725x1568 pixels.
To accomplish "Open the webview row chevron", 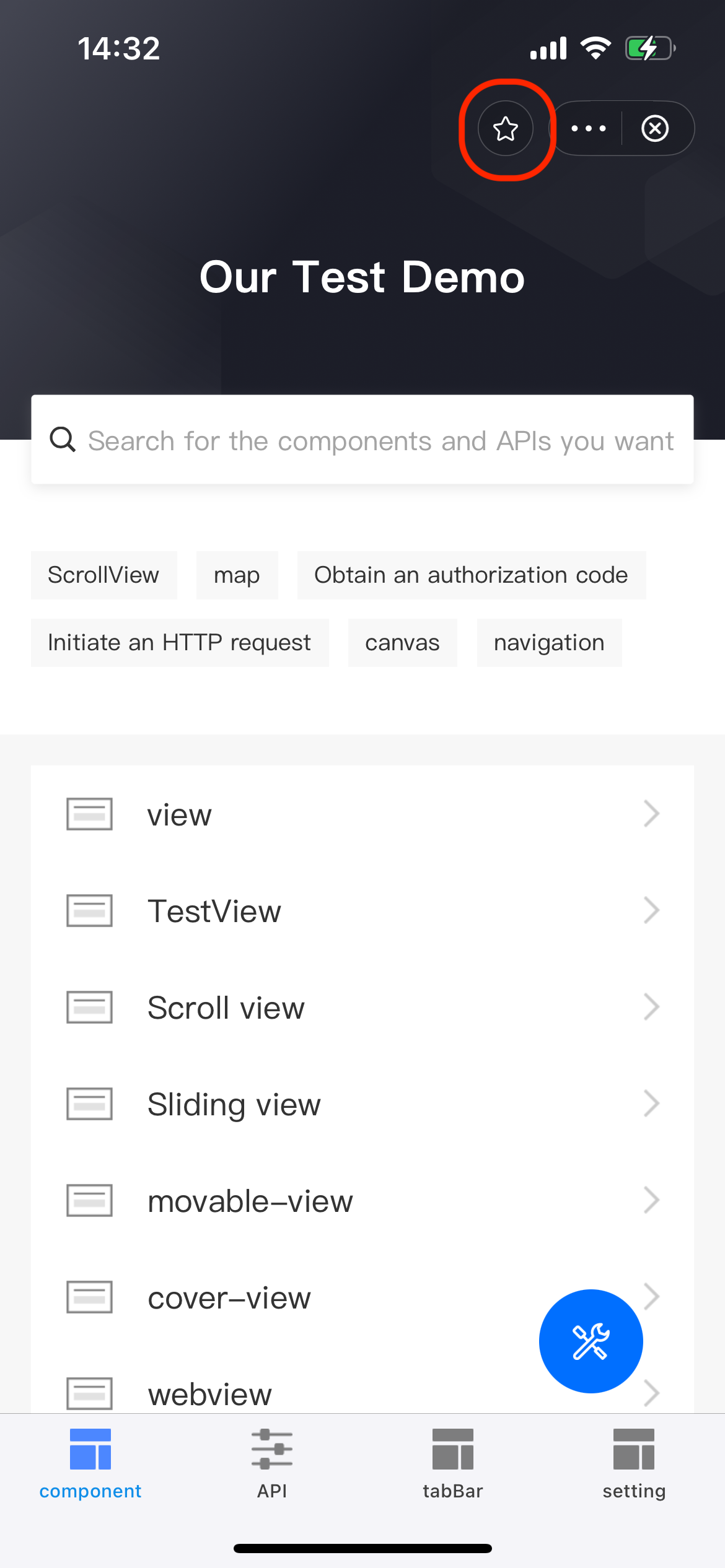I will pyautogui.click(x=652, y=1394).
